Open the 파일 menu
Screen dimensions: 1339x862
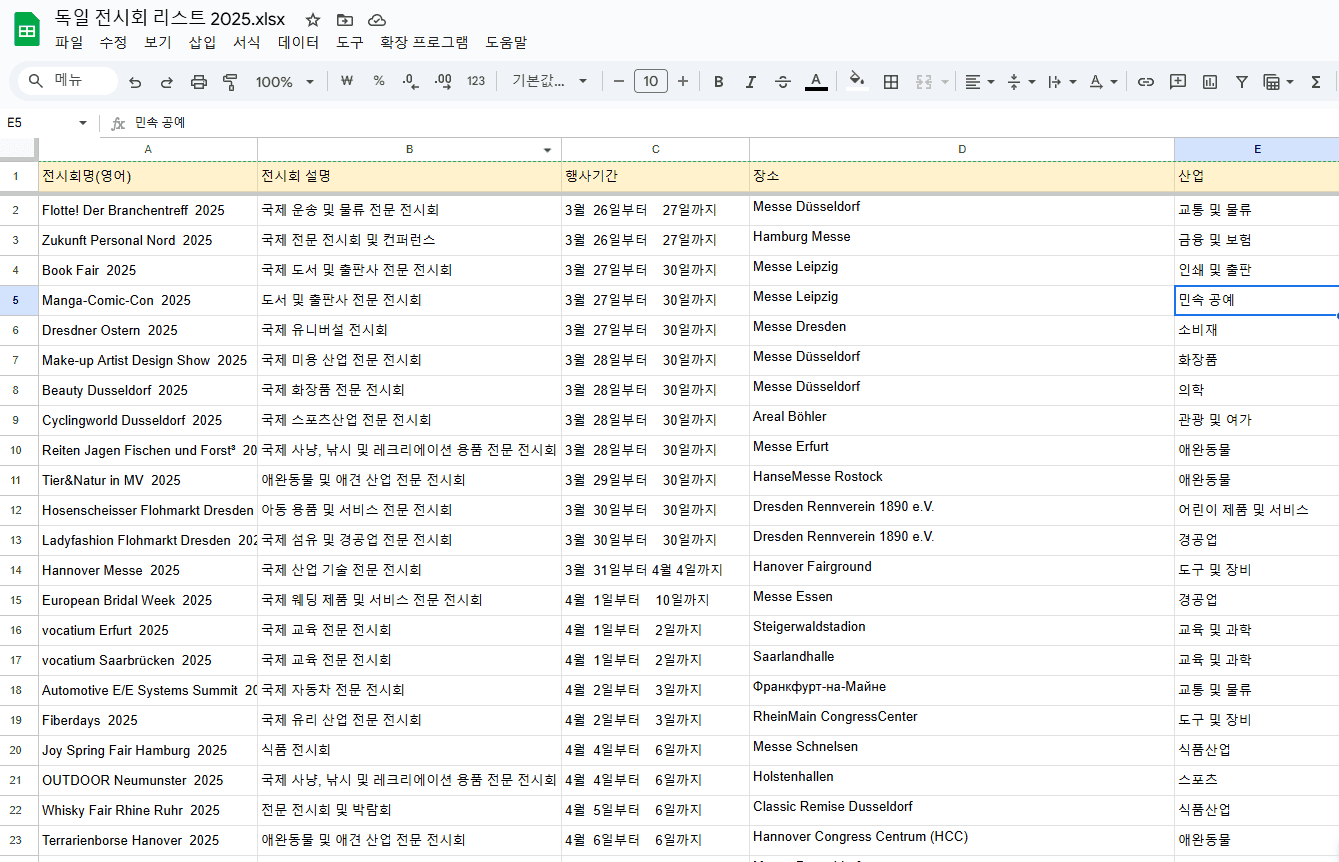click(69, 42)
